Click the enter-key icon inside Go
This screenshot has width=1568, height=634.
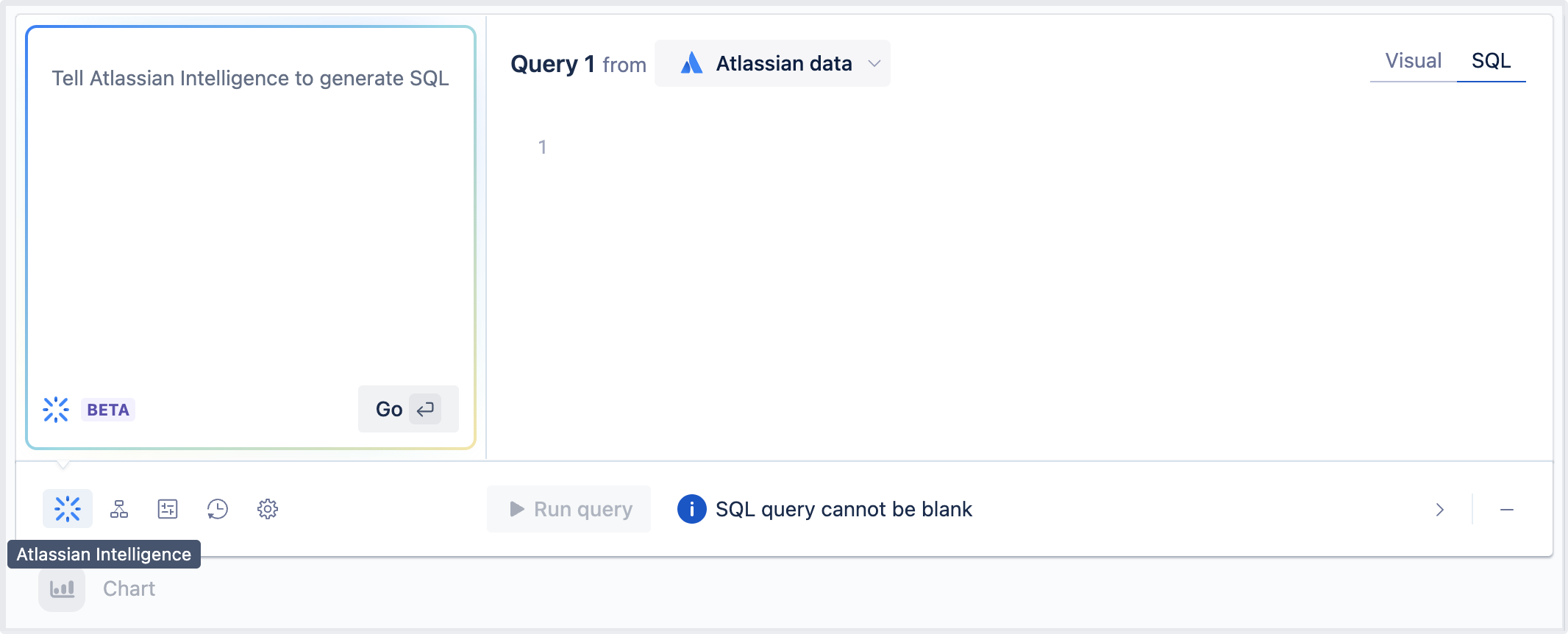point(425,409)
